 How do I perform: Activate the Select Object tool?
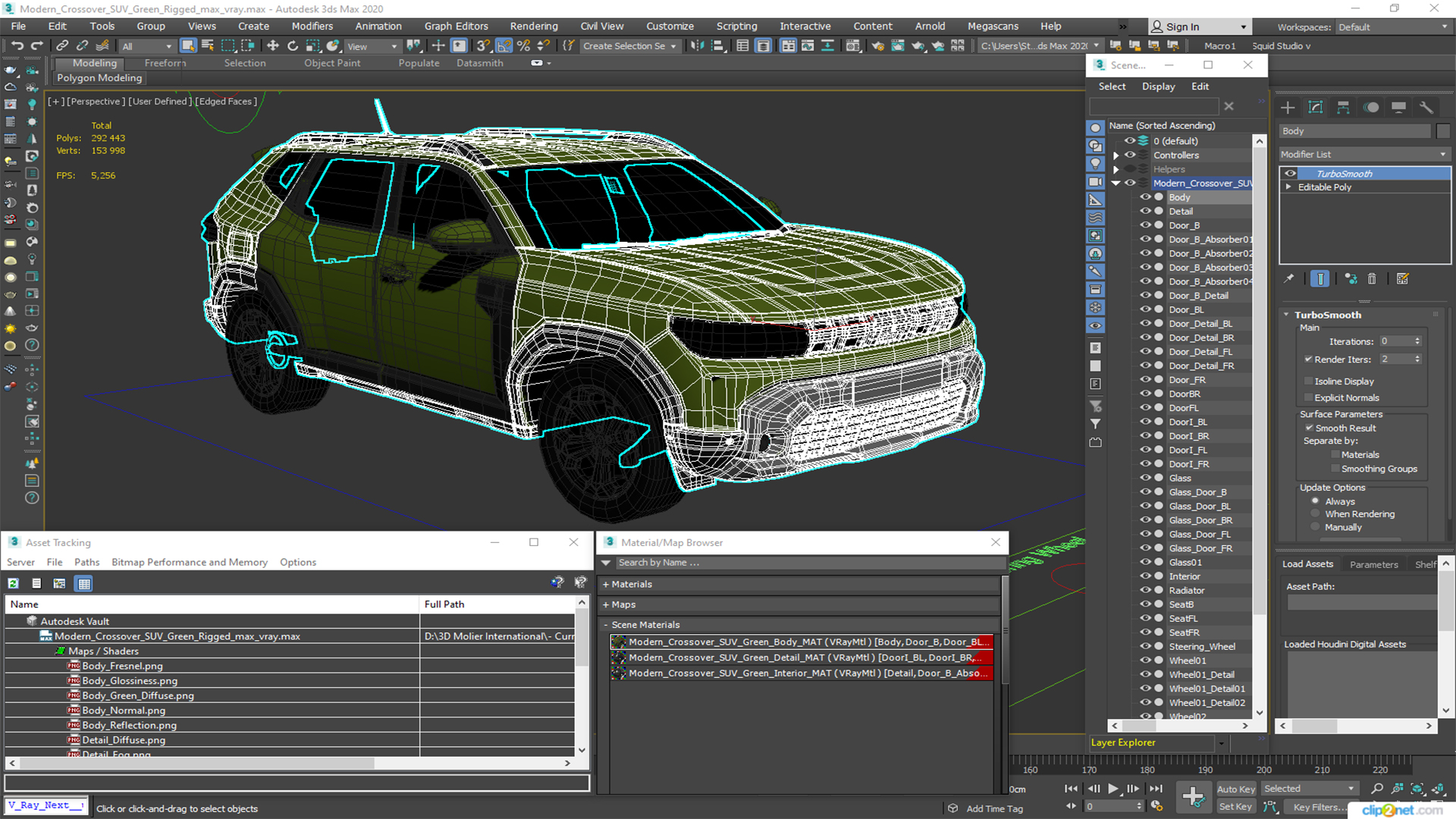[x=188, y=45]
